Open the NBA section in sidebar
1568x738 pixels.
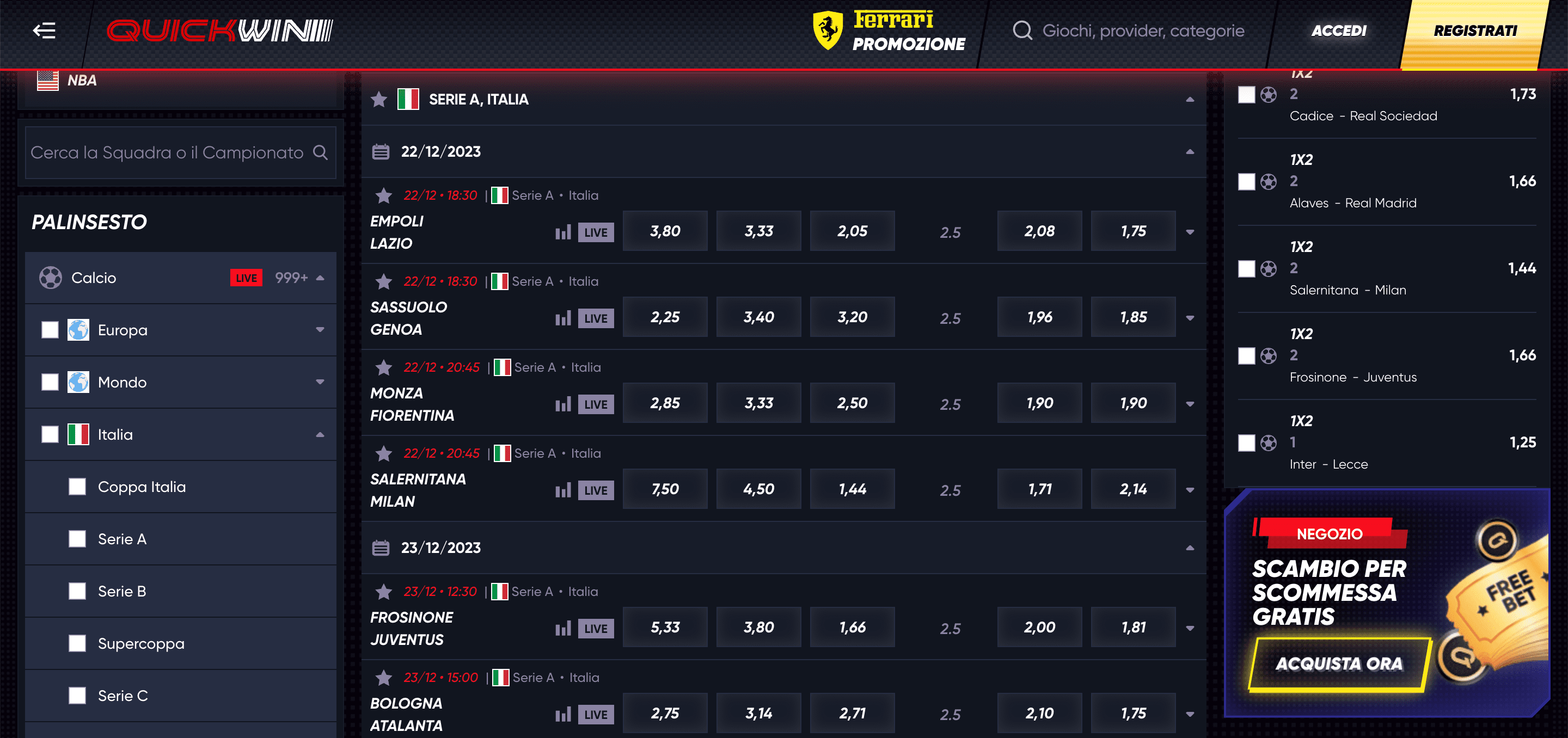tap(82, 79)
